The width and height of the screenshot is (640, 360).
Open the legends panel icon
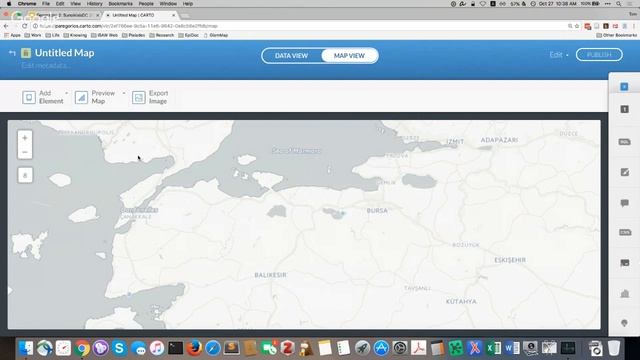625,263
